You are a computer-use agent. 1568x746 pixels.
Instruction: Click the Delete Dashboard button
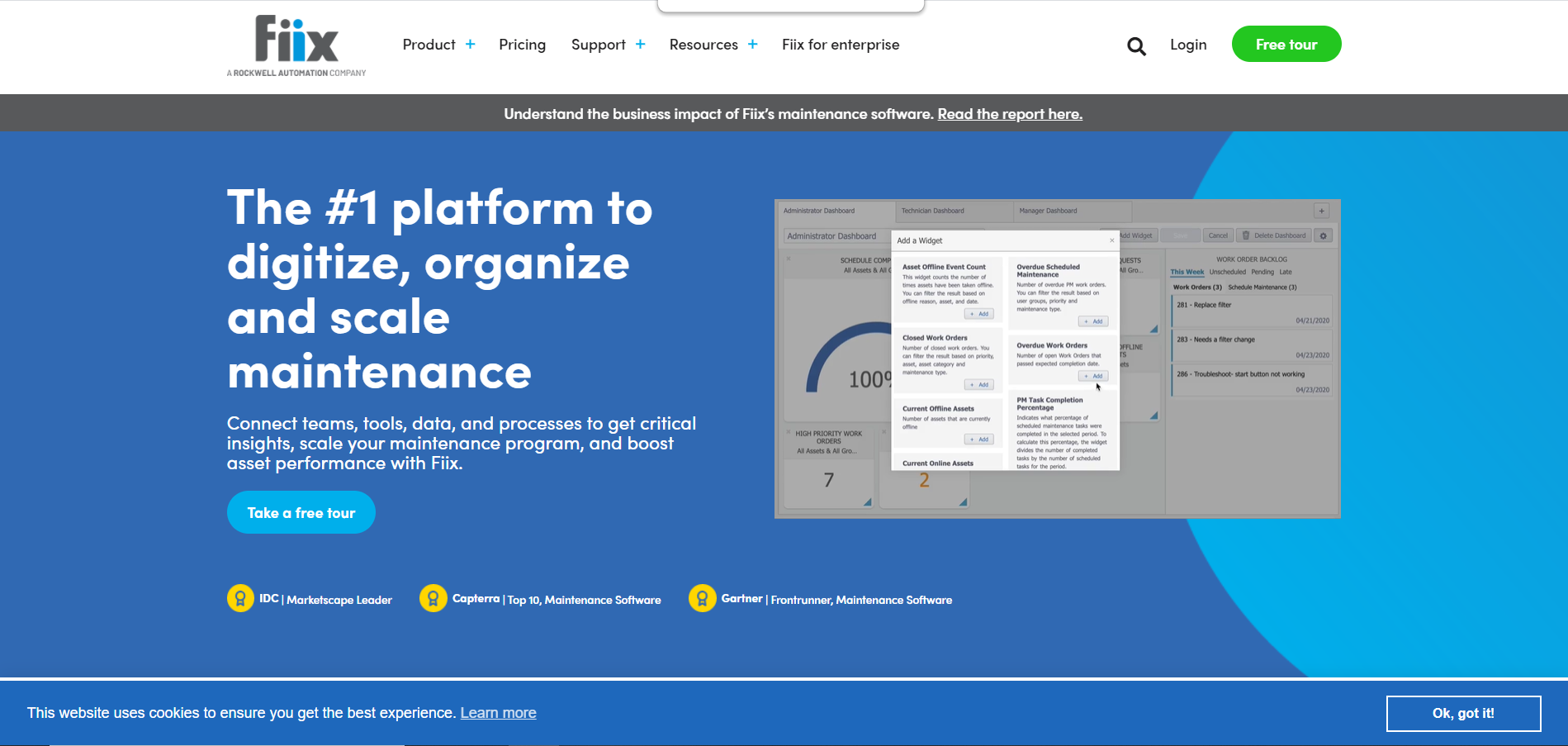tap(1274, 235)
